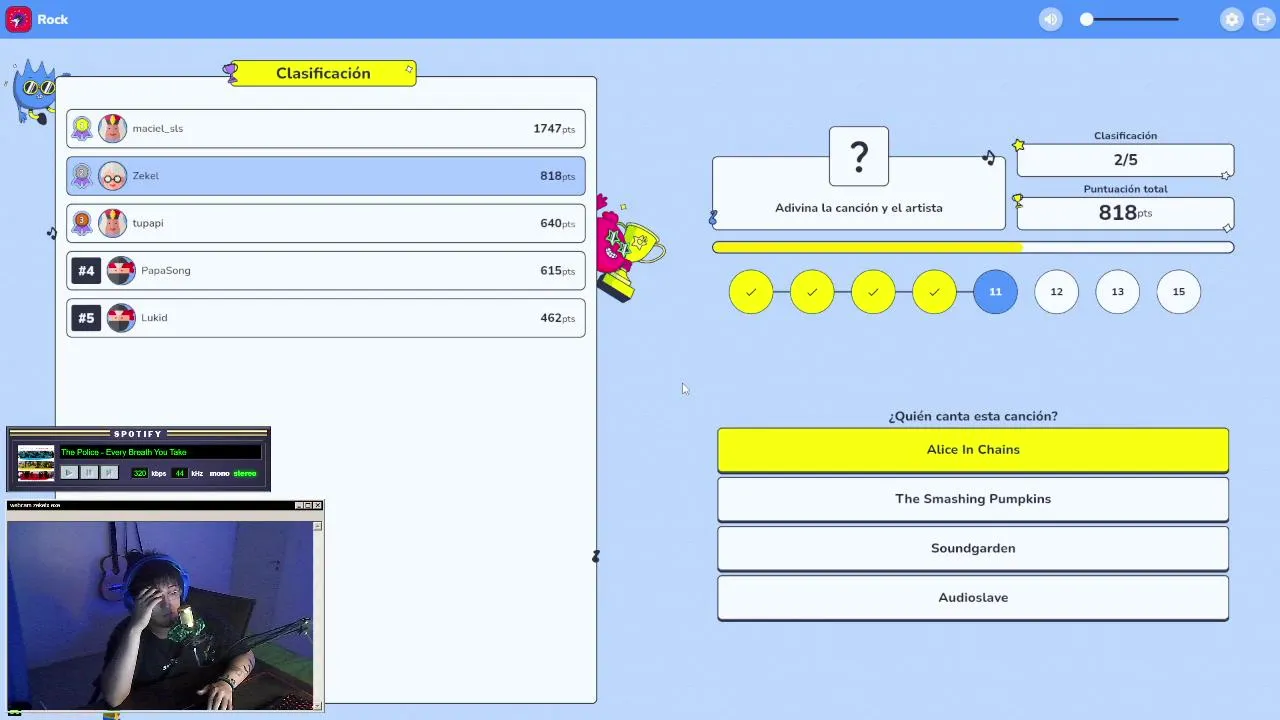
Task: Choose The Smashing Pumpkins as the answer
Action: [973, 499]
